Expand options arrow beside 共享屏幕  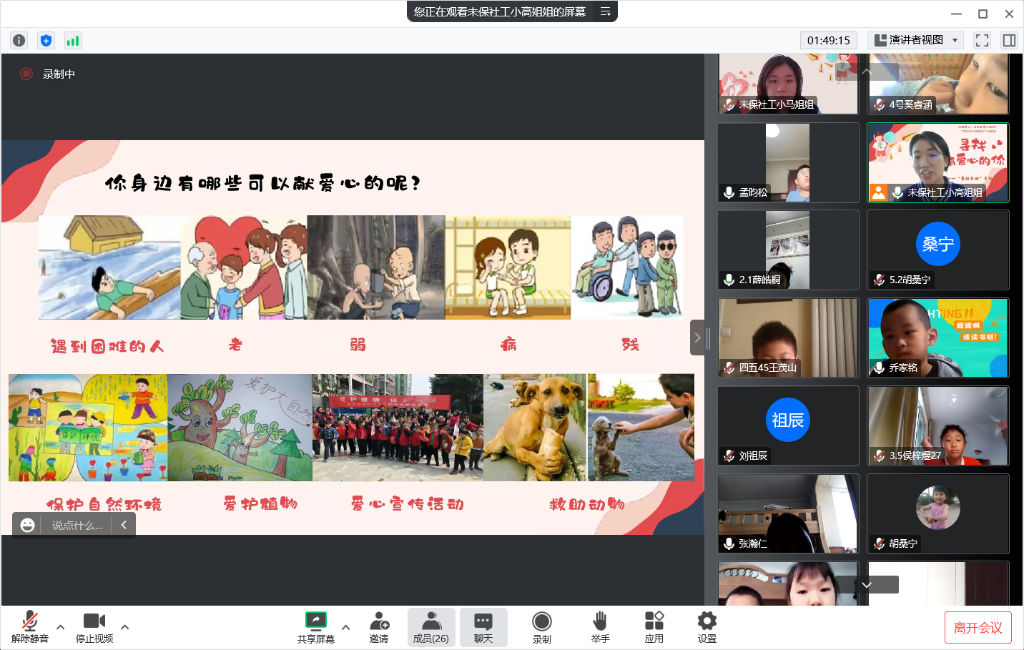pyautogui.click(x=346, y=627)
